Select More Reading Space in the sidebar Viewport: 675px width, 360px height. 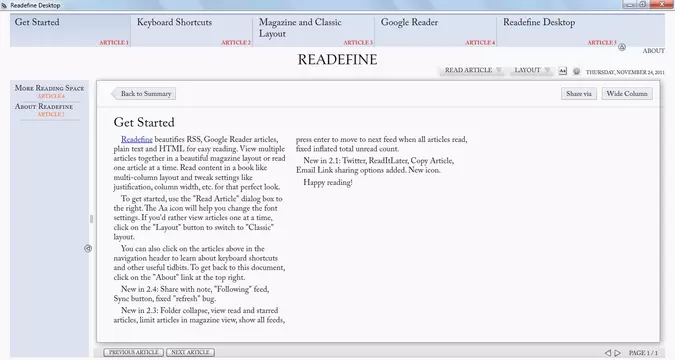pyautogui.click(x=50, y=88)
